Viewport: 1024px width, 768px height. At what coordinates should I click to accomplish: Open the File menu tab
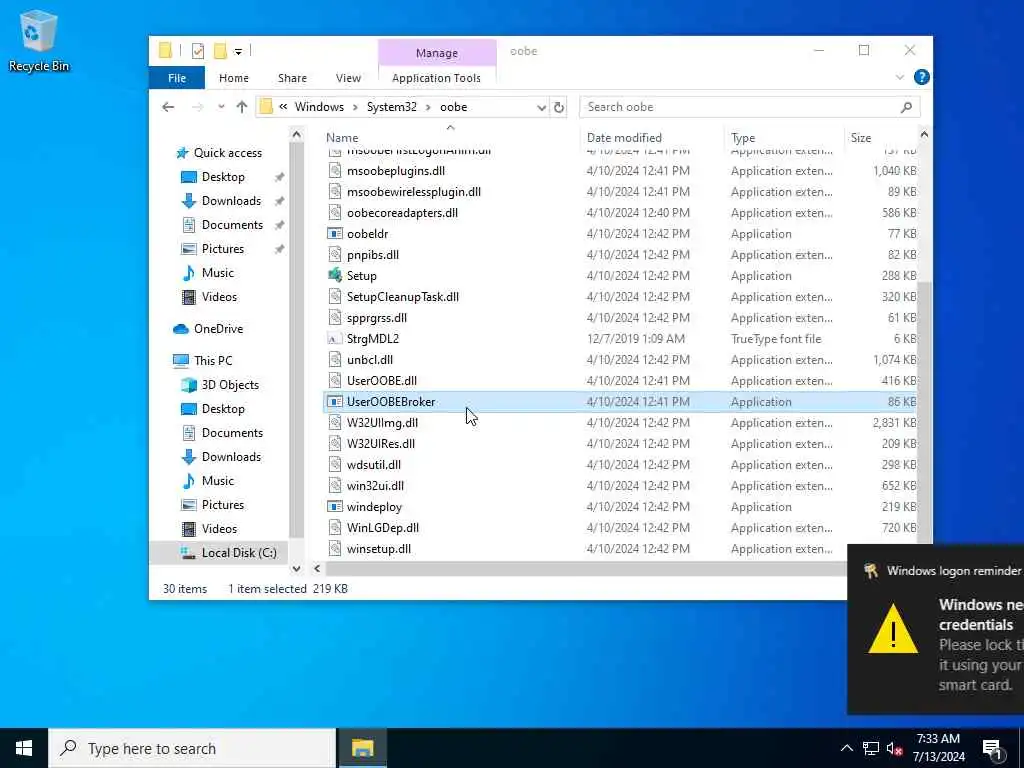[177, 78]
